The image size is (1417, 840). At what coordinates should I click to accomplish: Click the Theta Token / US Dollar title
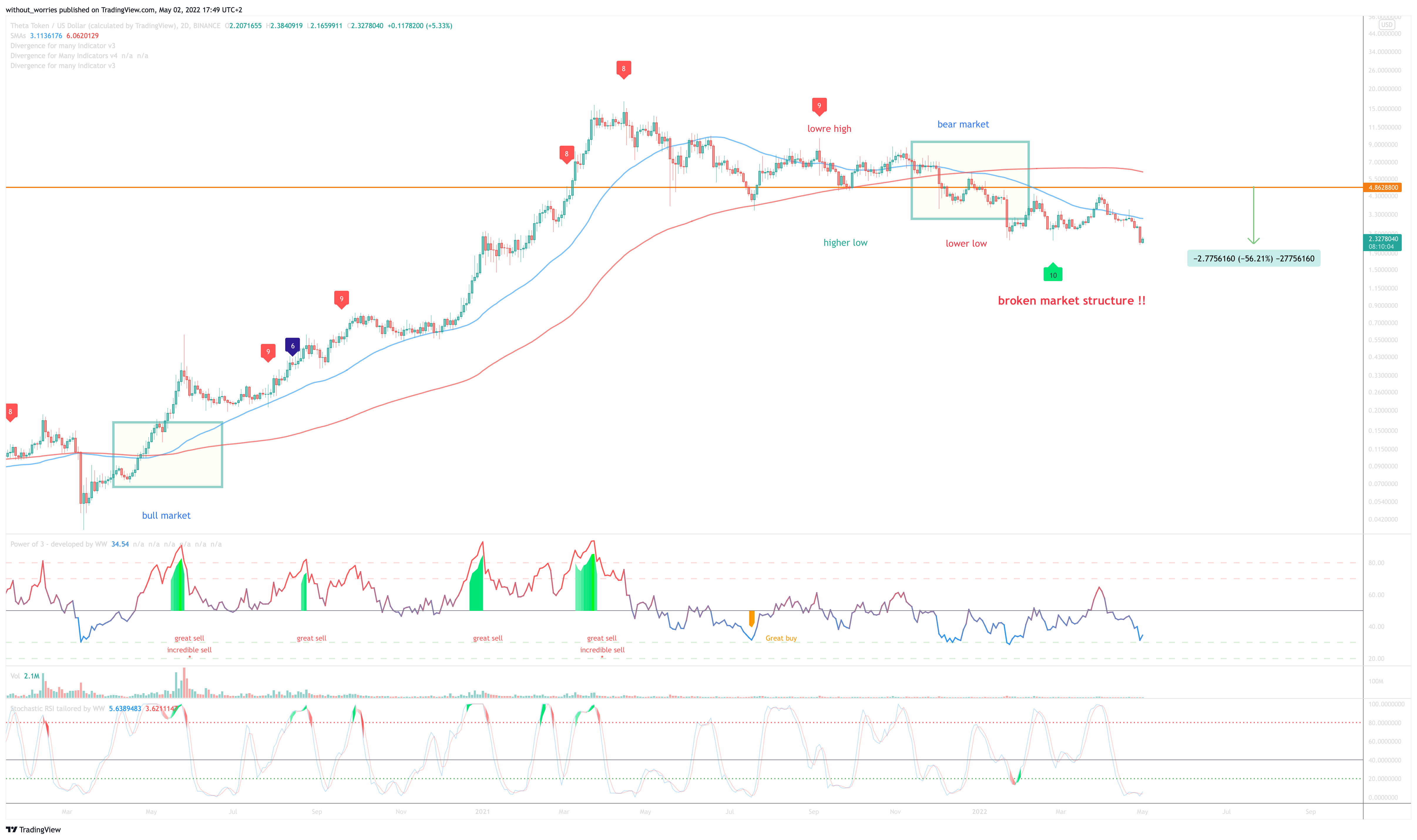[x=93, y=26]
